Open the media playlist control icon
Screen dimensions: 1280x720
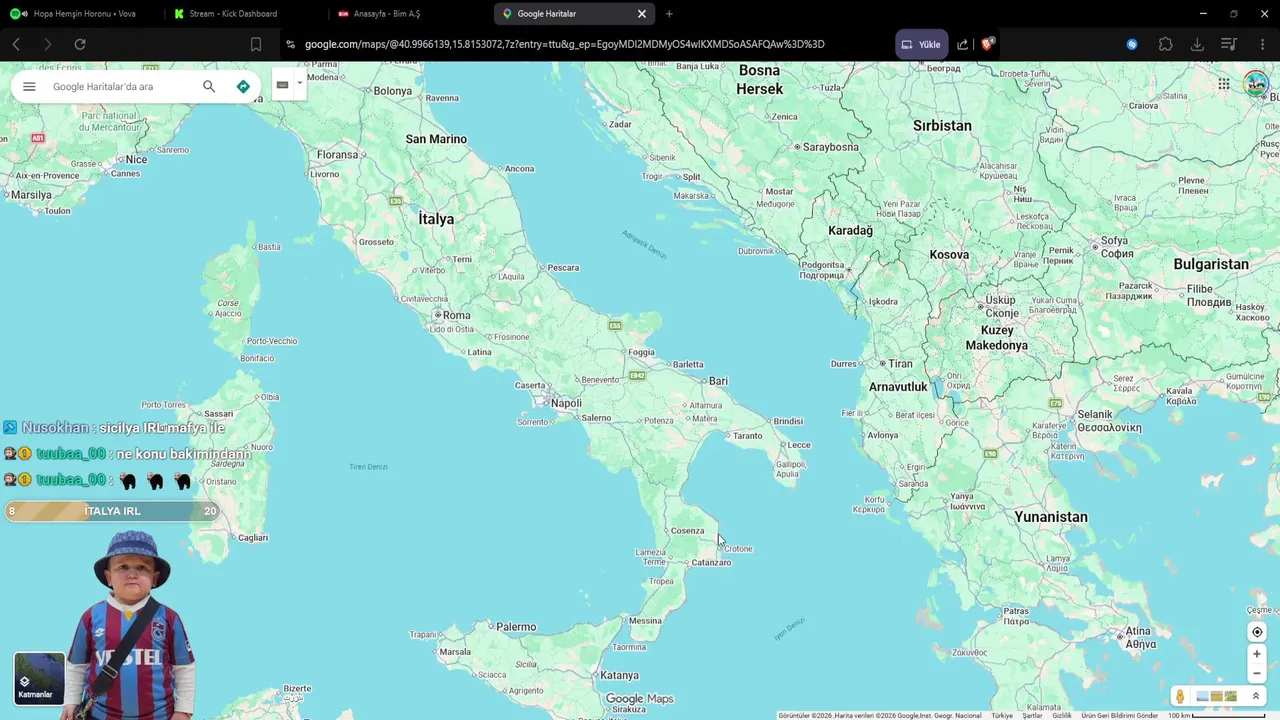(1229, 44)
